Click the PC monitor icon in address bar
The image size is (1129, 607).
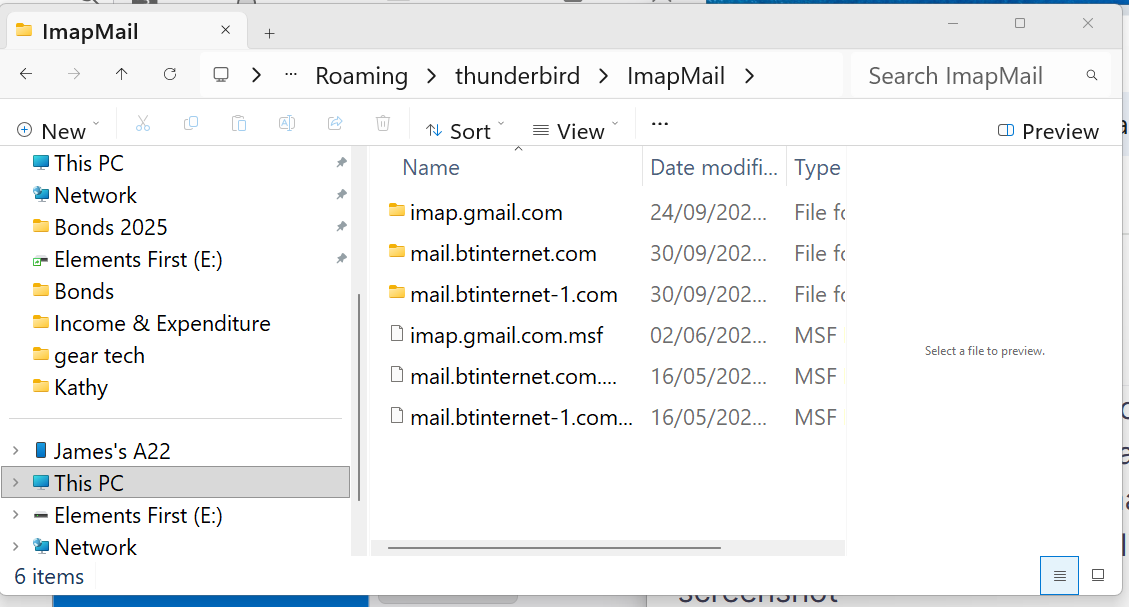221,75
